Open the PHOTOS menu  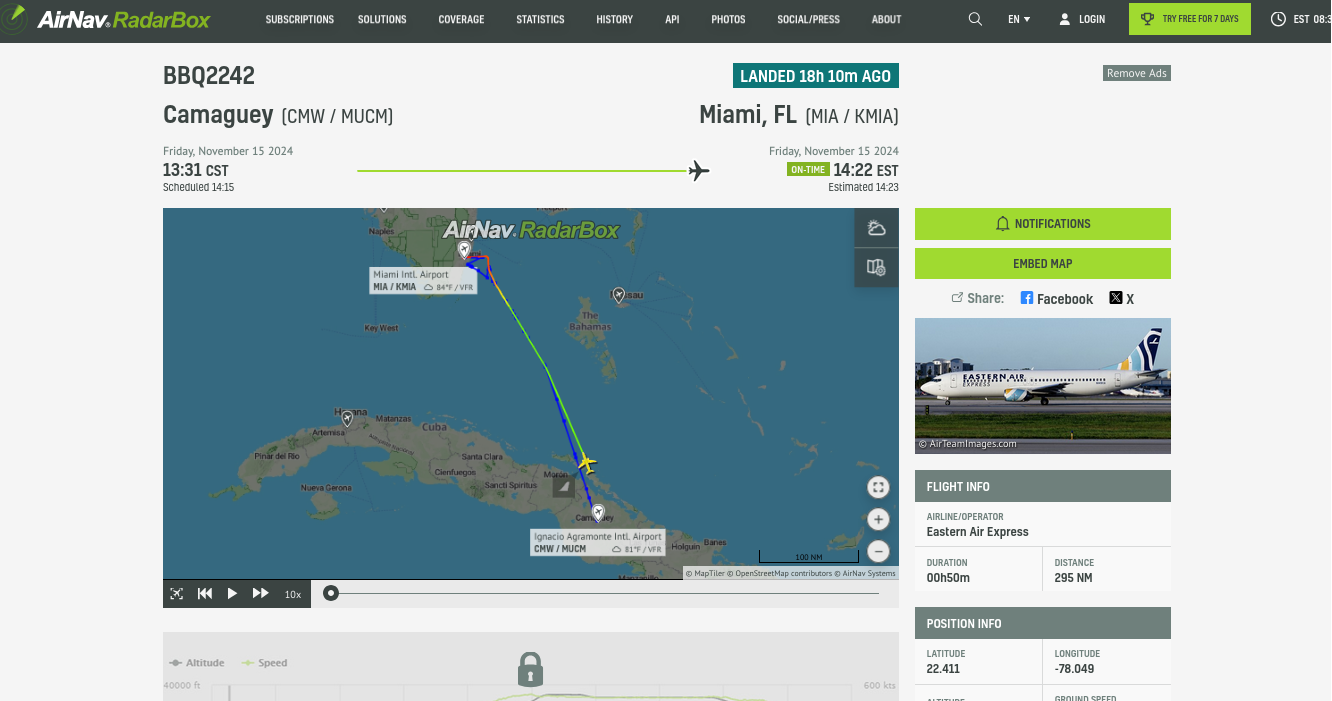(728, 19)
